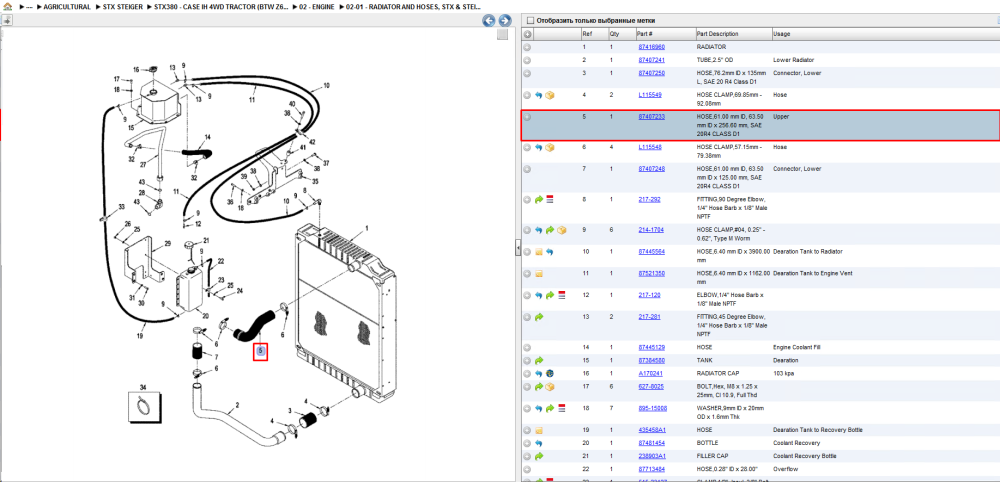Click the small square box at diagram corner
Viewport: 1000px width, 482px height.
pos(503,34)
